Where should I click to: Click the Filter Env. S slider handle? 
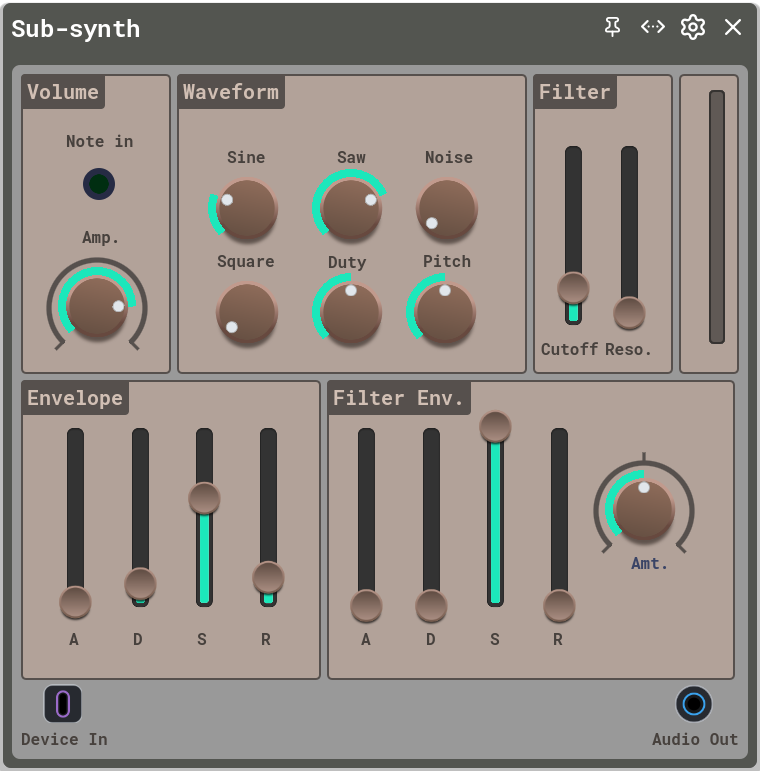coord(496,426)
